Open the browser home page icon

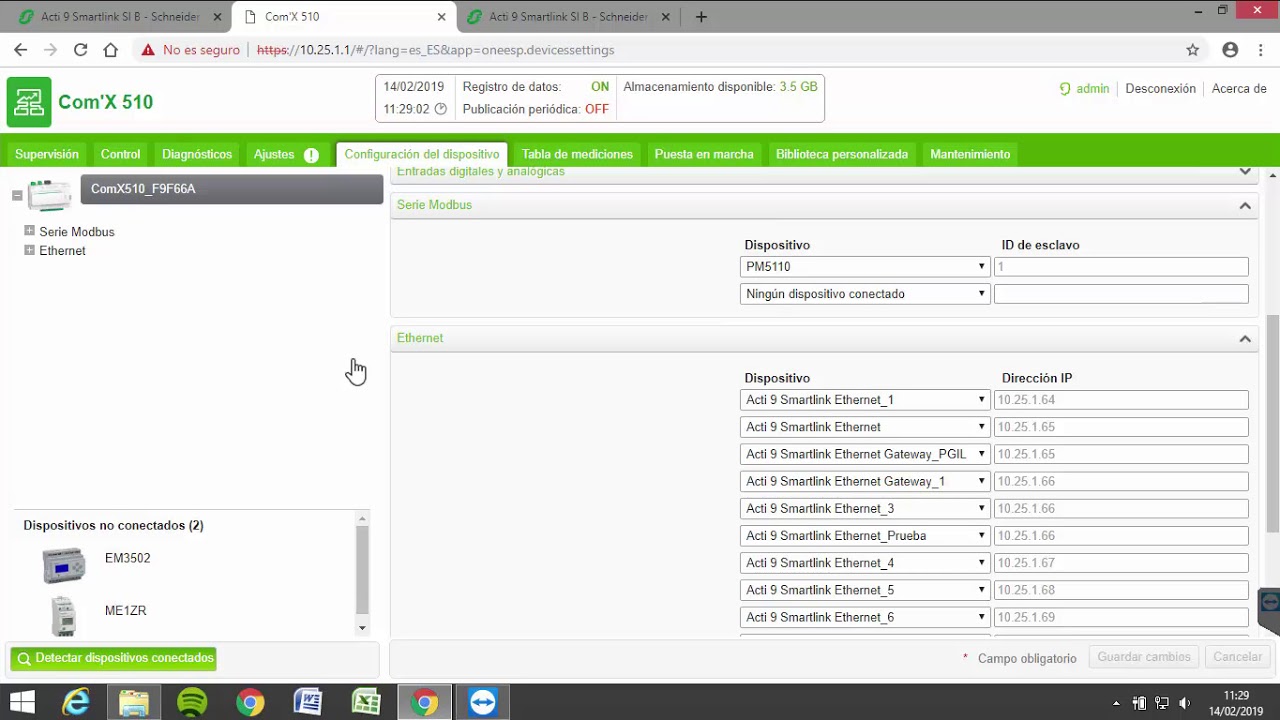point(110,50)
